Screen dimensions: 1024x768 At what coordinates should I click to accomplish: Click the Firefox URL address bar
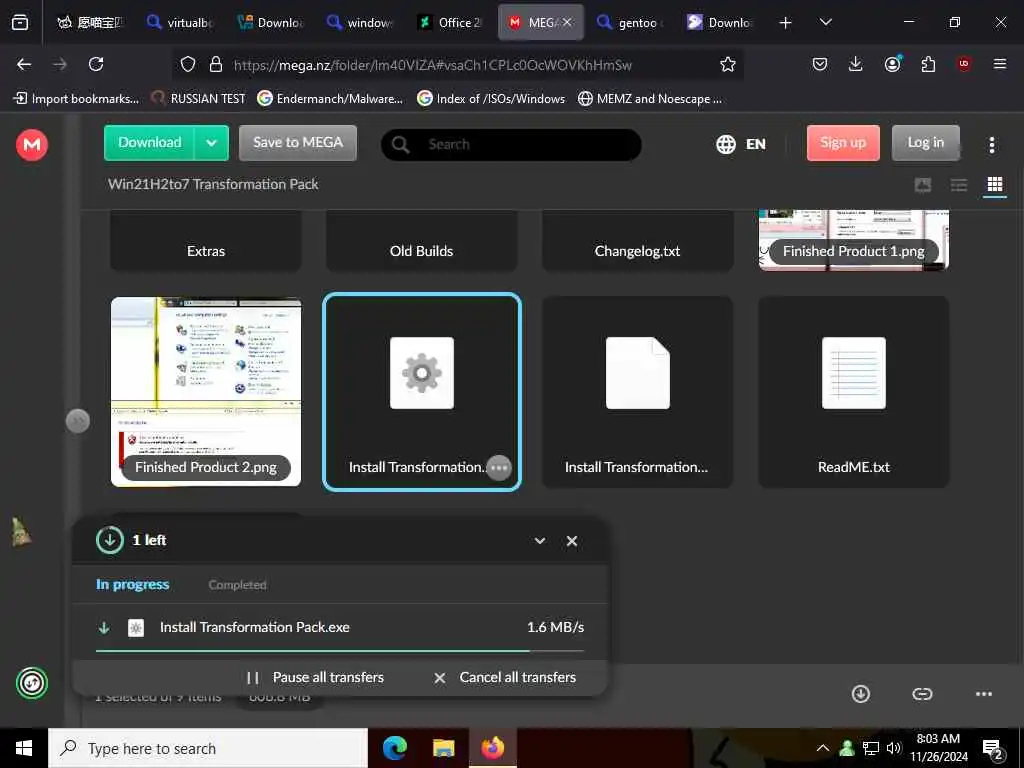(457, 64)
